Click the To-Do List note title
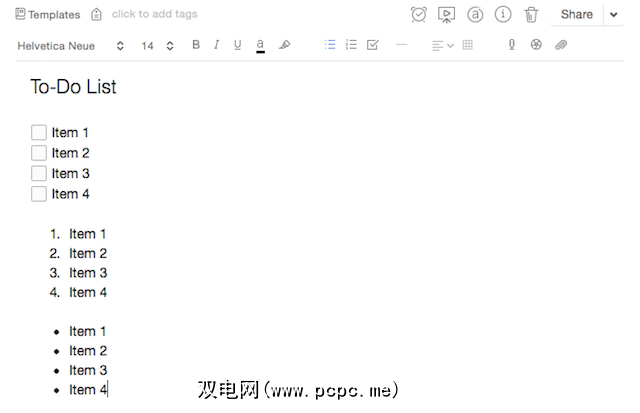 (x=73, y=87)
